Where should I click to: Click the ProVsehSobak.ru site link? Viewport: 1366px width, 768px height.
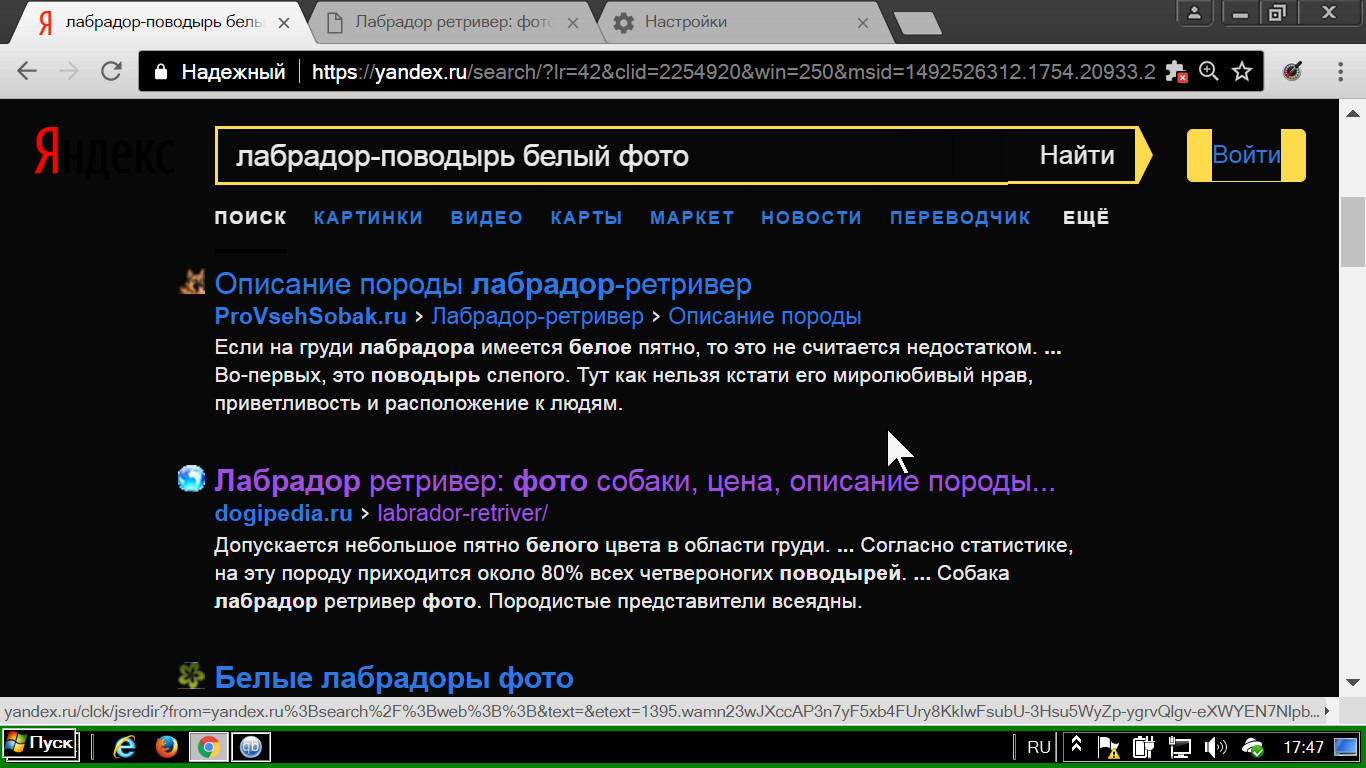click(311, 317)
